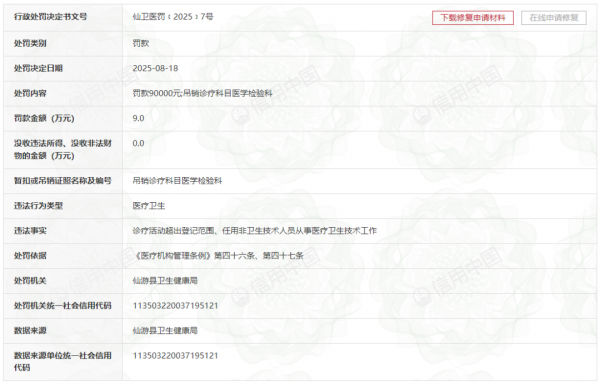This screenshot has height=384, width=600.
Task: Select the value 医疗卫生
Action: click(x=149, y=206)
